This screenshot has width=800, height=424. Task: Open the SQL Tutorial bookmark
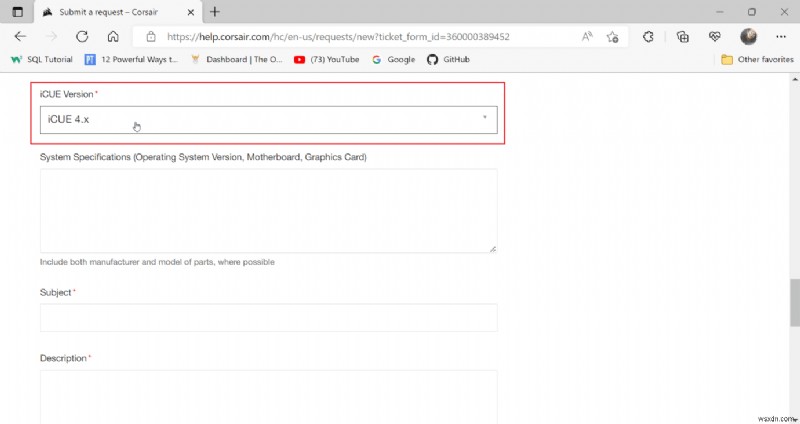(x=42, y=60)
